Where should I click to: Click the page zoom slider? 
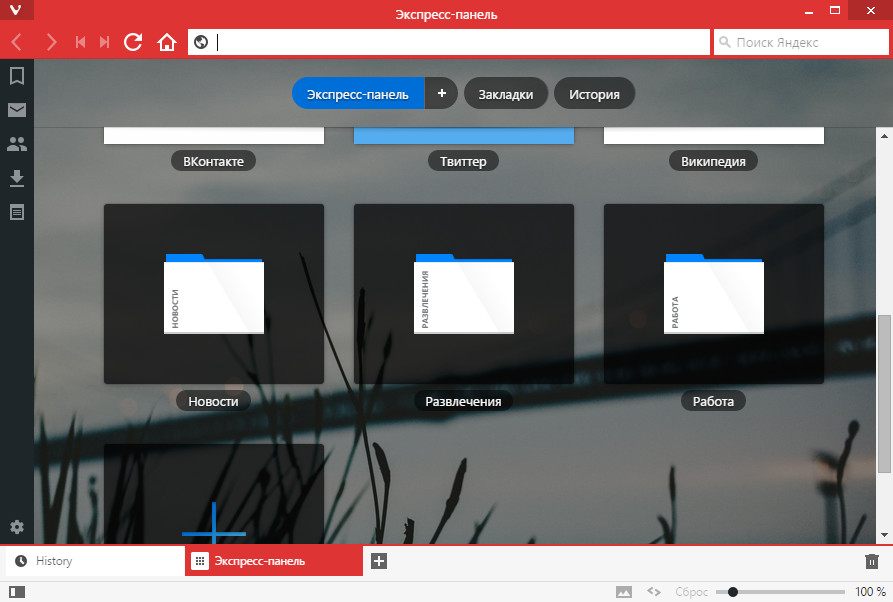[780, 592]
